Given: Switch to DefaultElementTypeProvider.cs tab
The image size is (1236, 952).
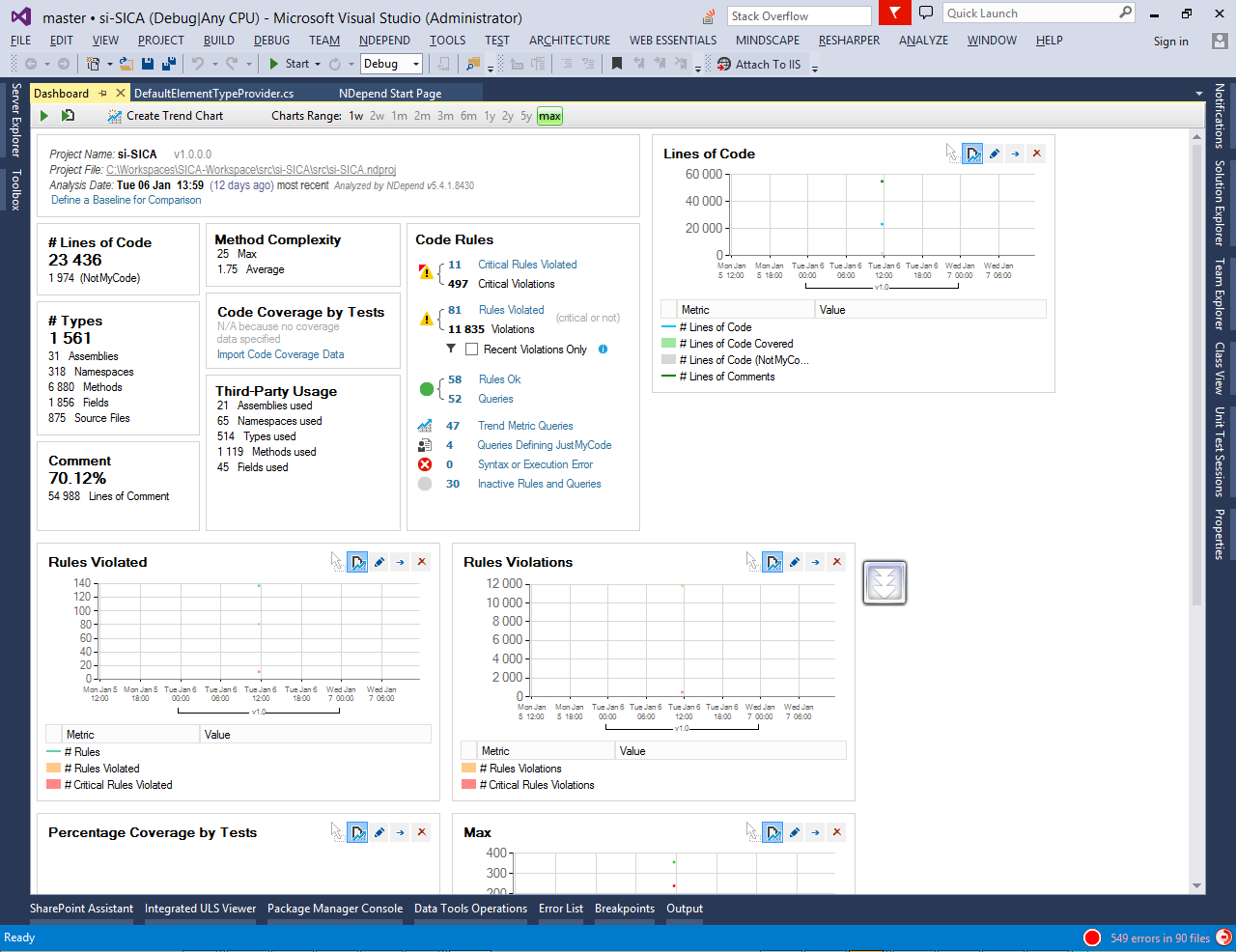Looking at the screenshot, I should tap(214, 94).
